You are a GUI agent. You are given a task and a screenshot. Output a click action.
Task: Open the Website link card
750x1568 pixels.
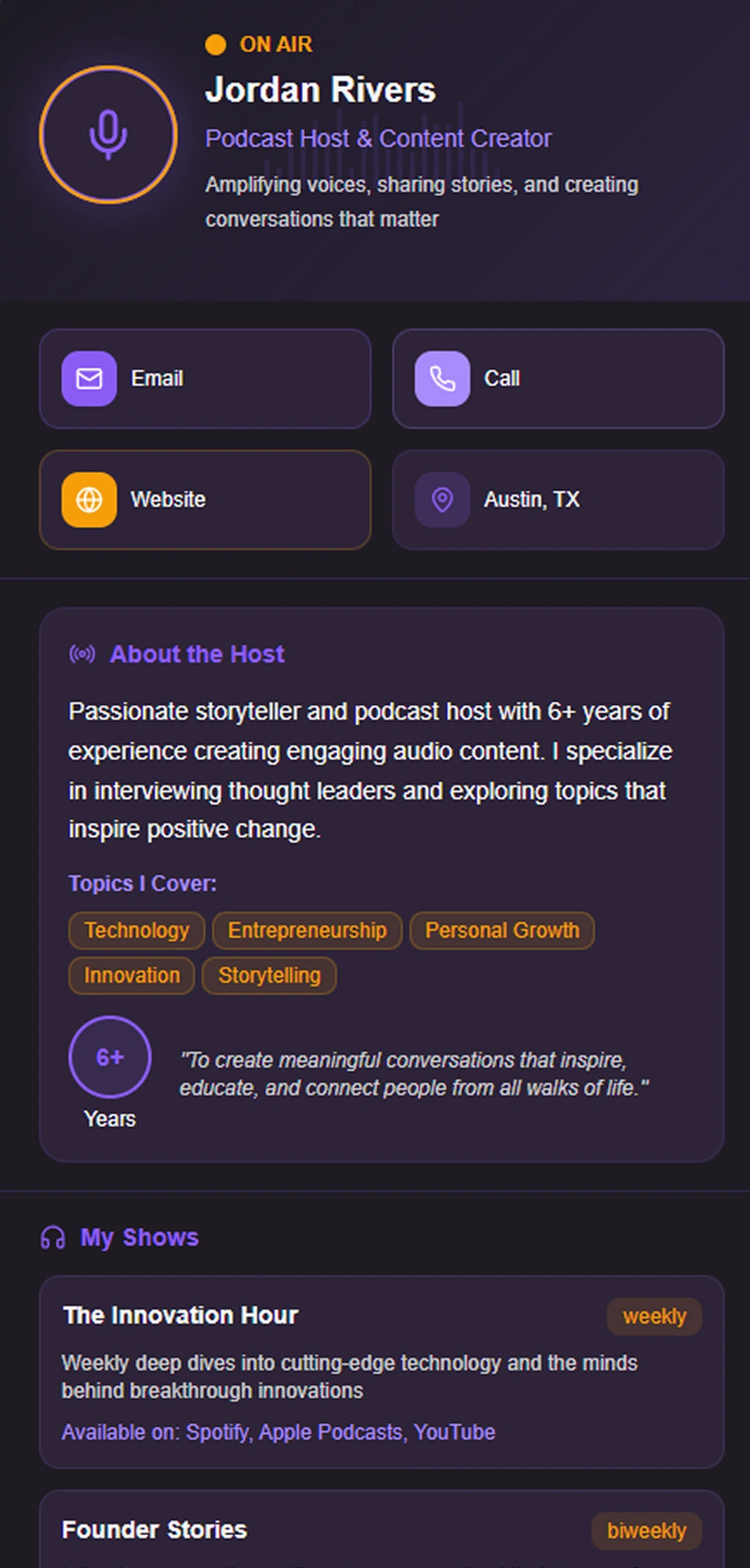click(205, 499)
